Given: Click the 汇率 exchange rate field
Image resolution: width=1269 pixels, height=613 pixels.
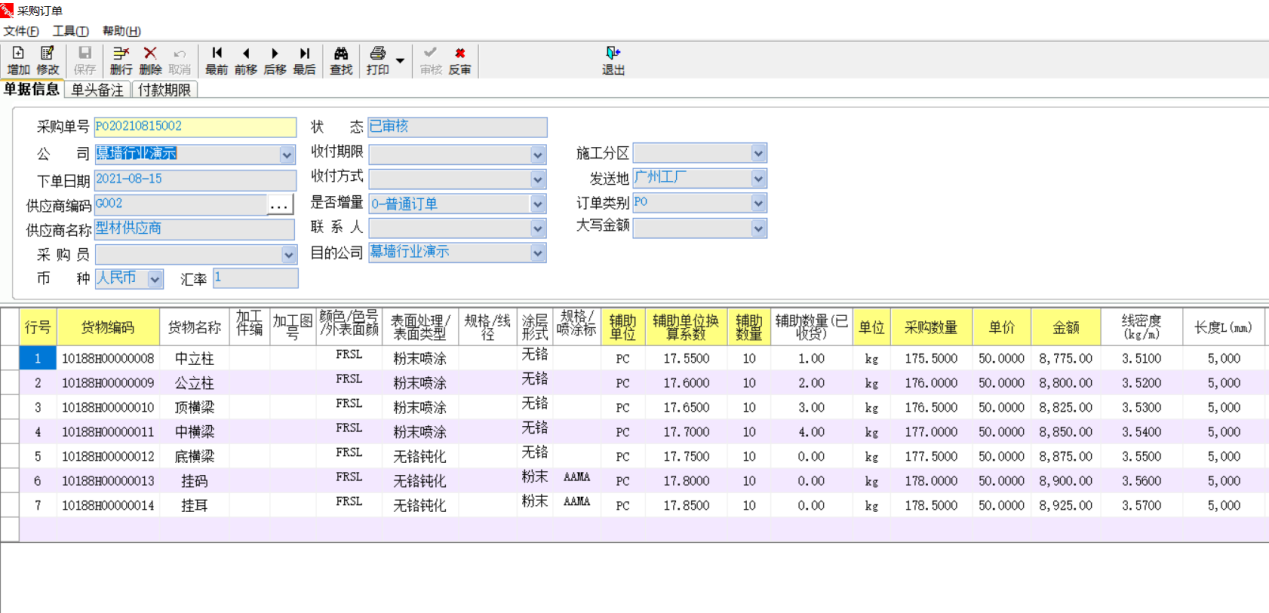Looking at the screenshot, I should click(255, 279).
